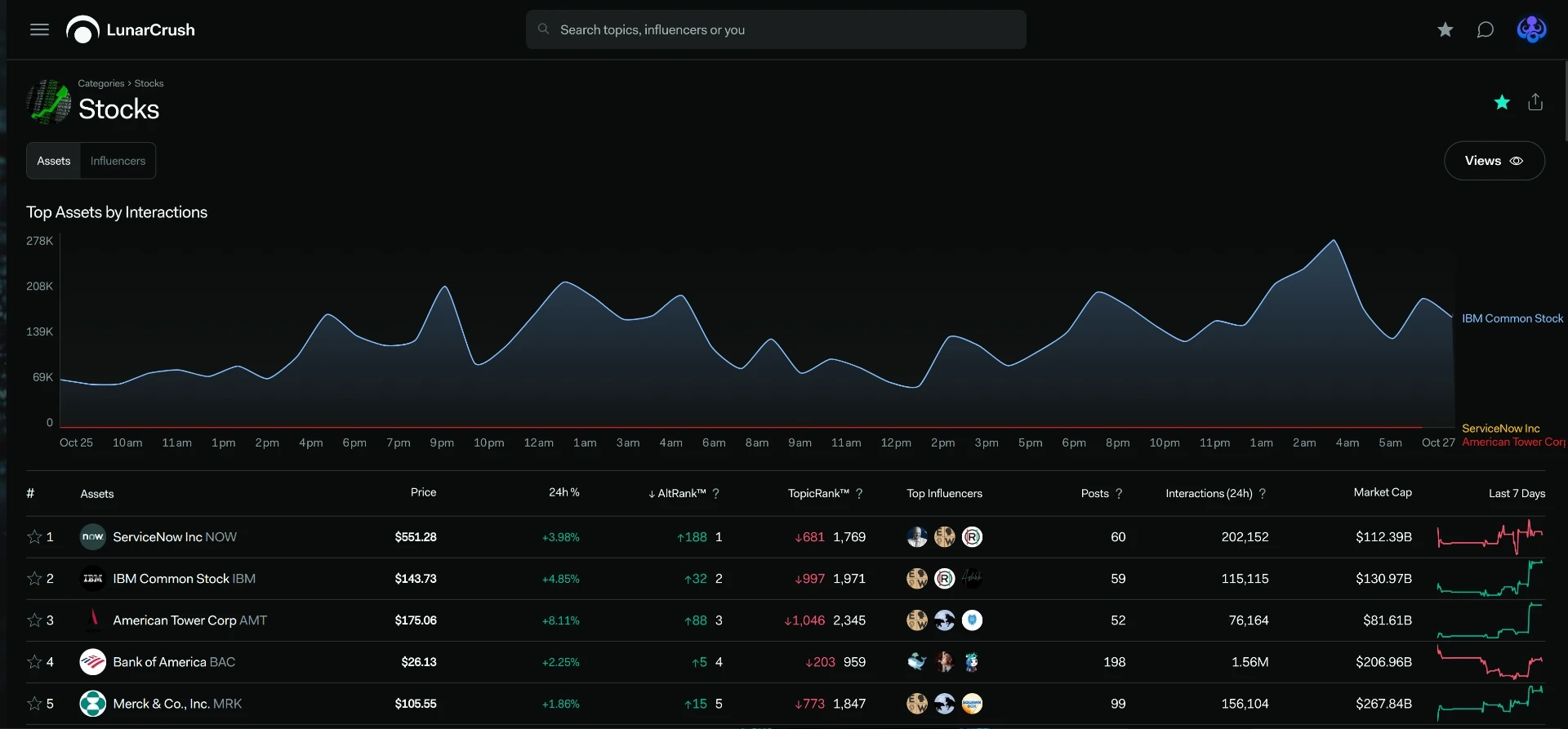Switch to the Influencers tab
Viewport: 1568px width, 729px height.
click(x=118, y=161)
